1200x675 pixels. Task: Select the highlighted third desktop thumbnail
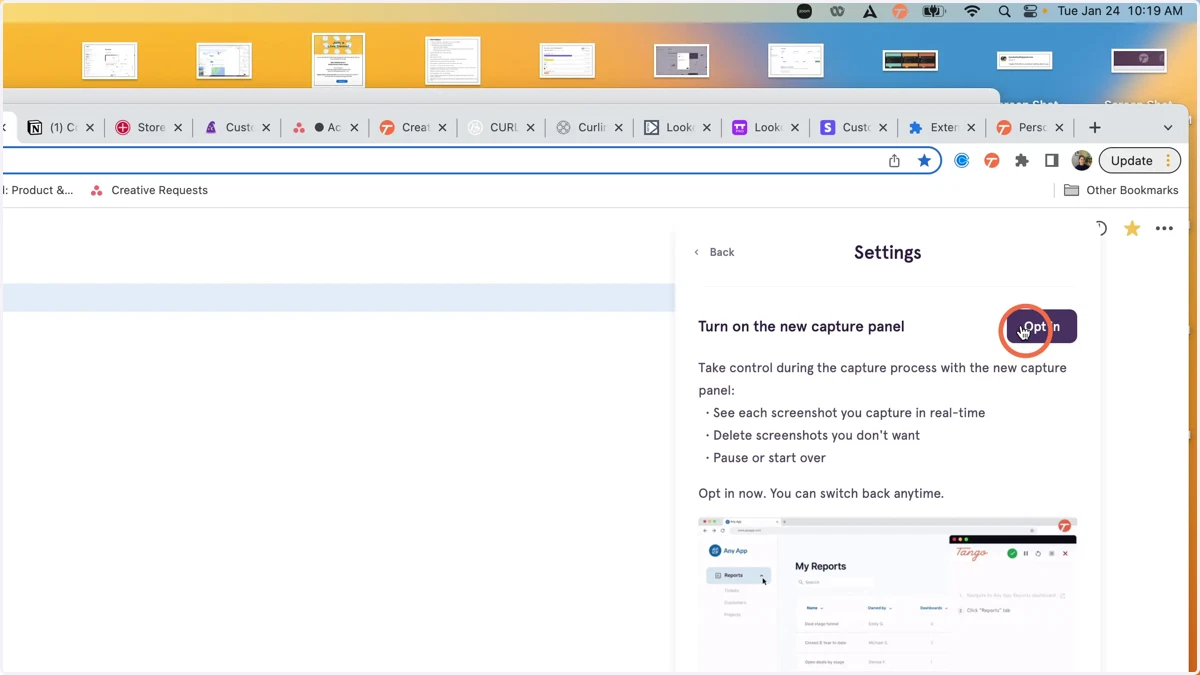(x=338, y=60)
